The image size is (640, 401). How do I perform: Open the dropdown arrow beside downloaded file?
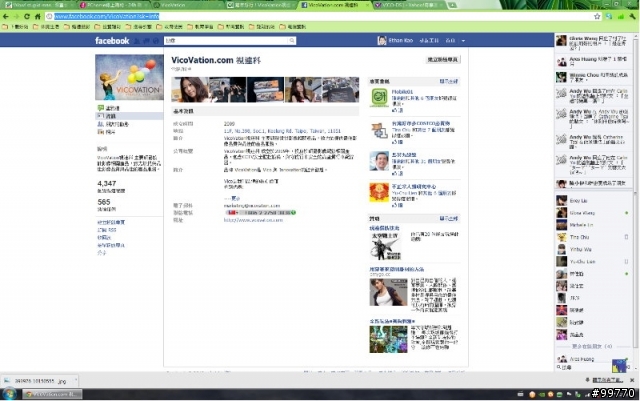(76, 381)
